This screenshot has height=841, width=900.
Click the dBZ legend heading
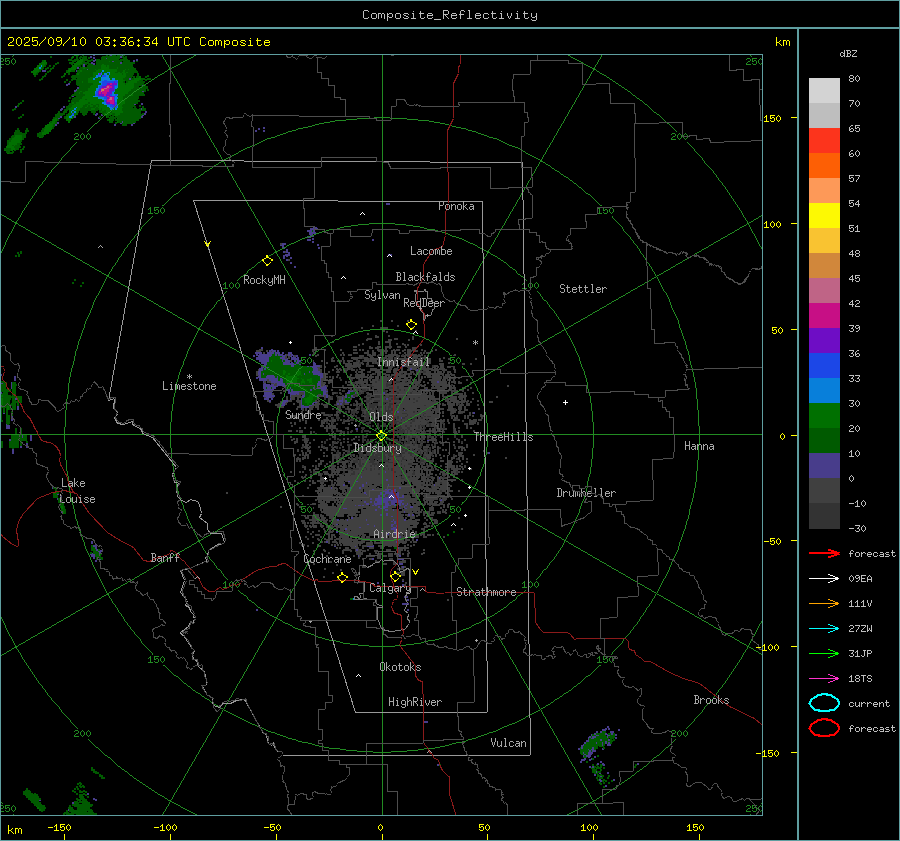[848, 53]
